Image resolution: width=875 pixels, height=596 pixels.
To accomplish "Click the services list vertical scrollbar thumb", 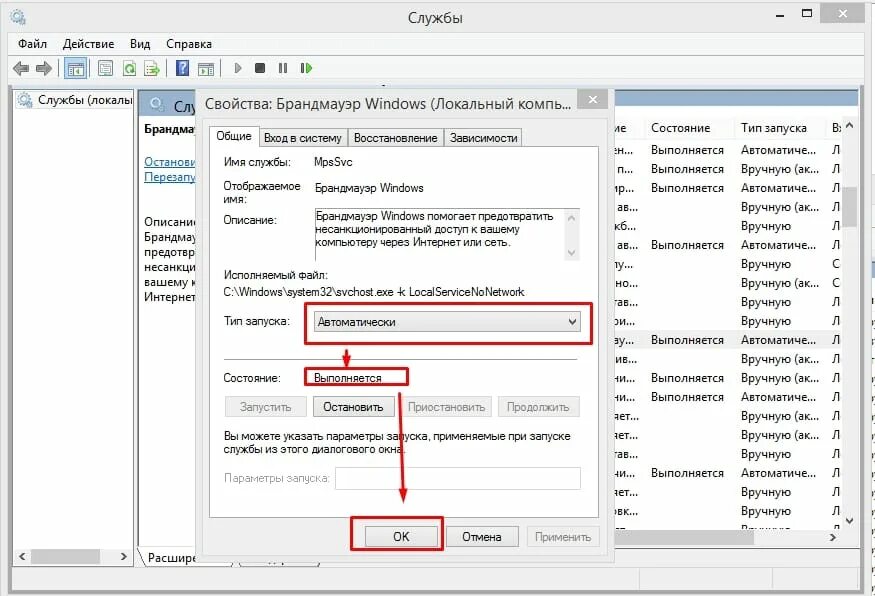I will pyautogui.click(x=850, y=206).
